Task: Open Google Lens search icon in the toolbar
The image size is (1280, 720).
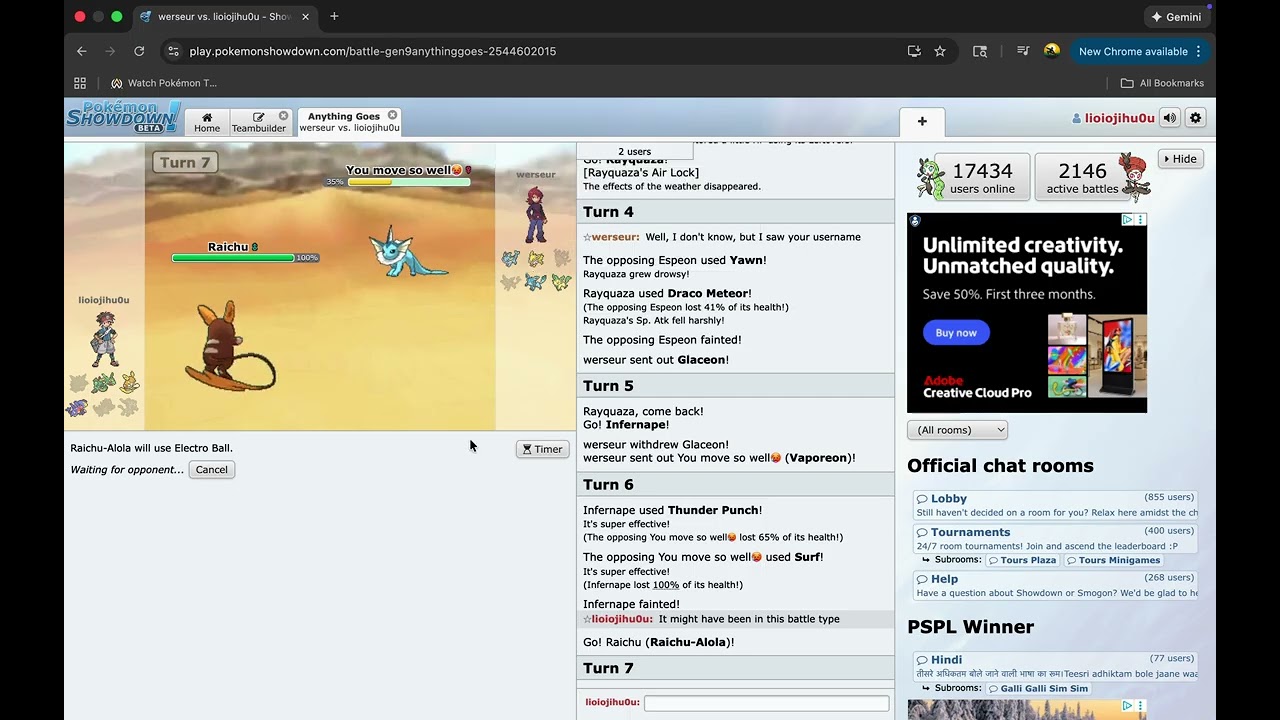Action: tap(980, 51)
